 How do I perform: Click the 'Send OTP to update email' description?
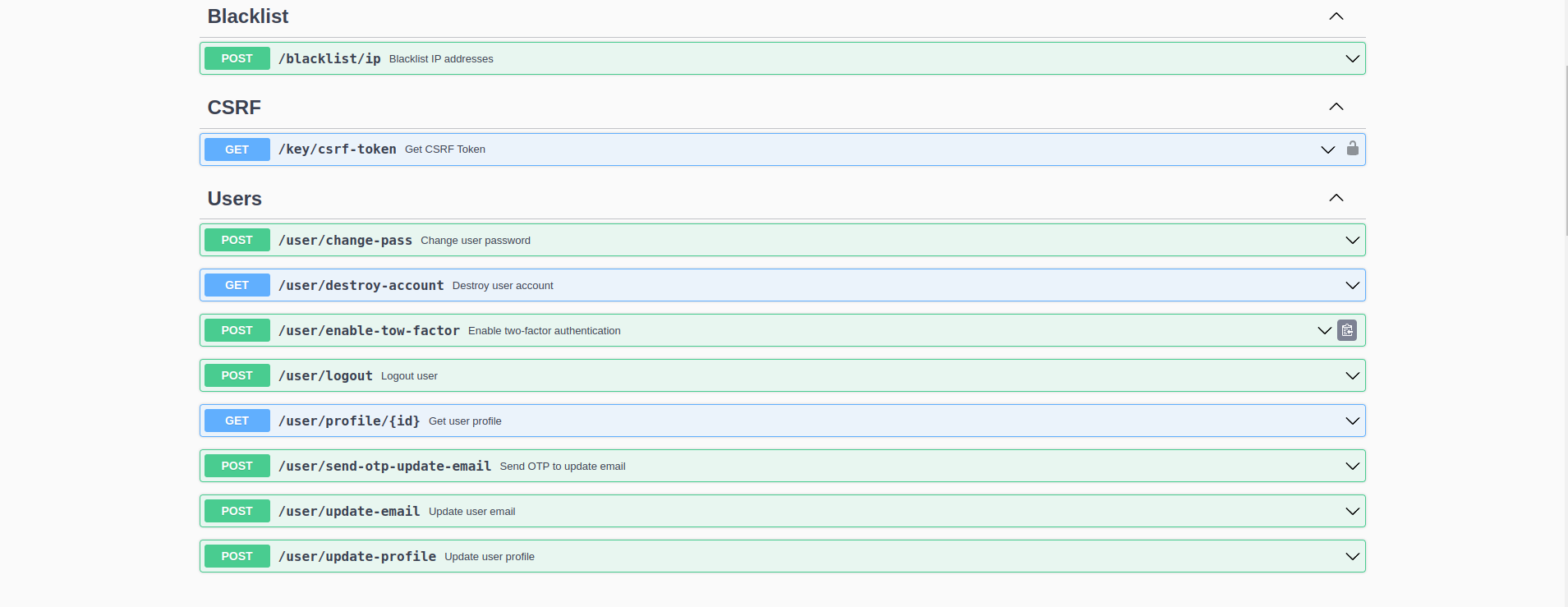(x=563, y=467)
